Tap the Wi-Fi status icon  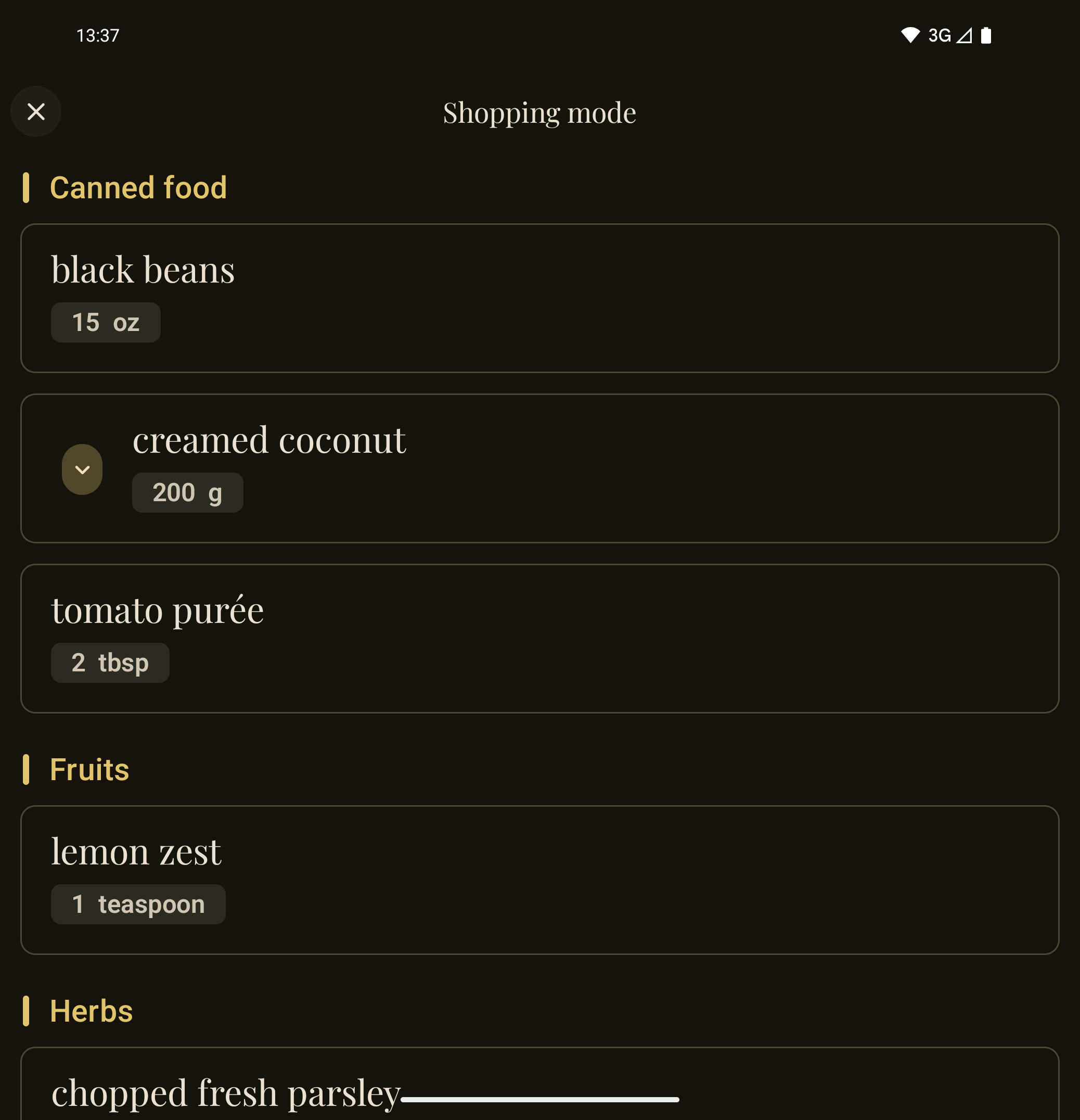(x=910, y=35)
